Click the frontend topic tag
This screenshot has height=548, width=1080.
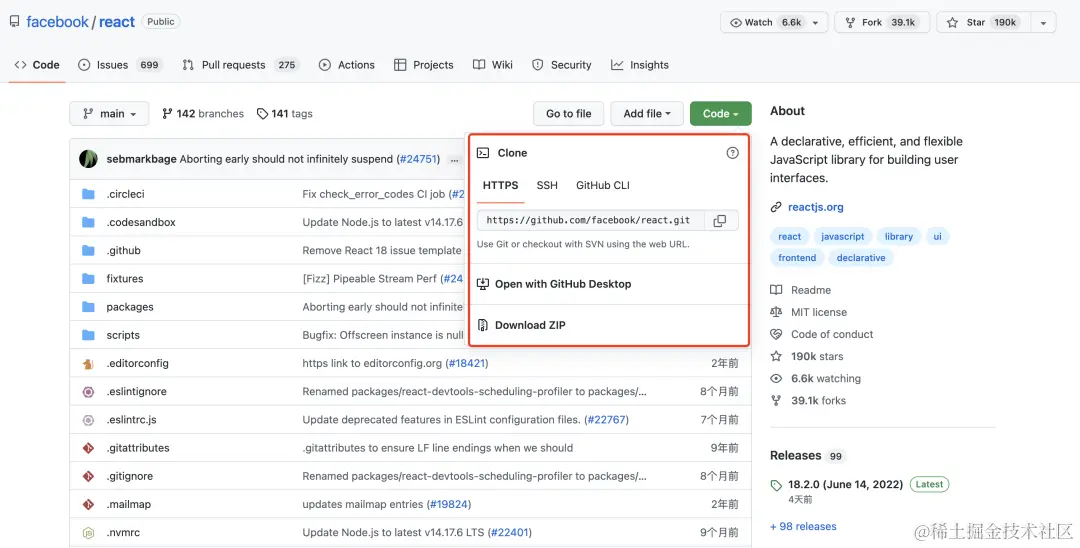click(797, 257)
